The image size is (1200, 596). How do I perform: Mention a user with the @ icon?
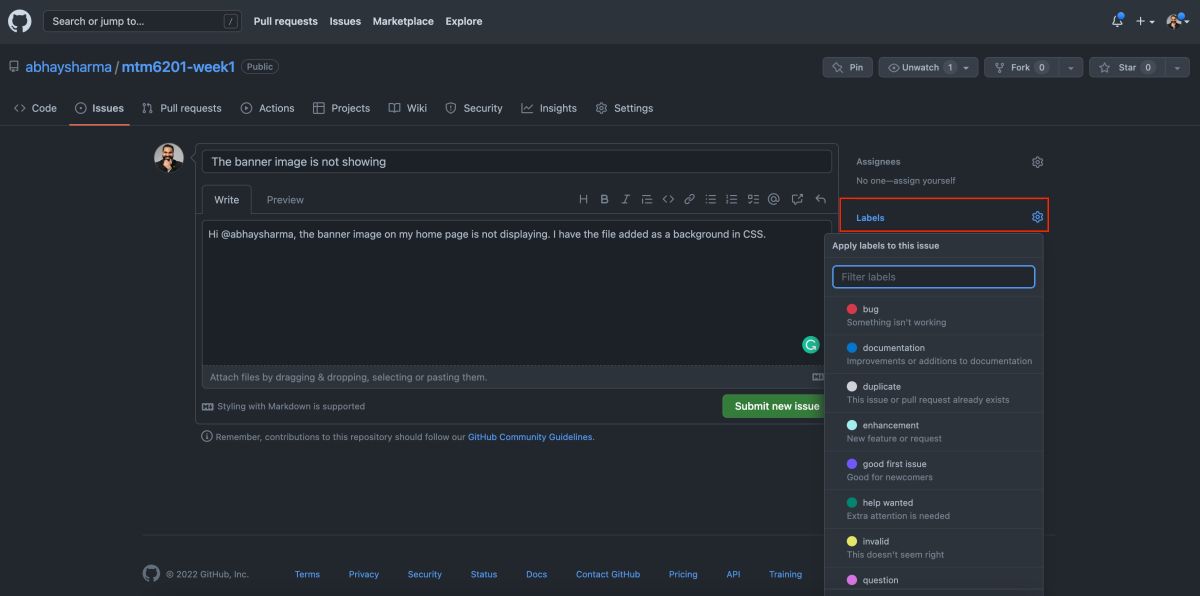tap(774, 199)
